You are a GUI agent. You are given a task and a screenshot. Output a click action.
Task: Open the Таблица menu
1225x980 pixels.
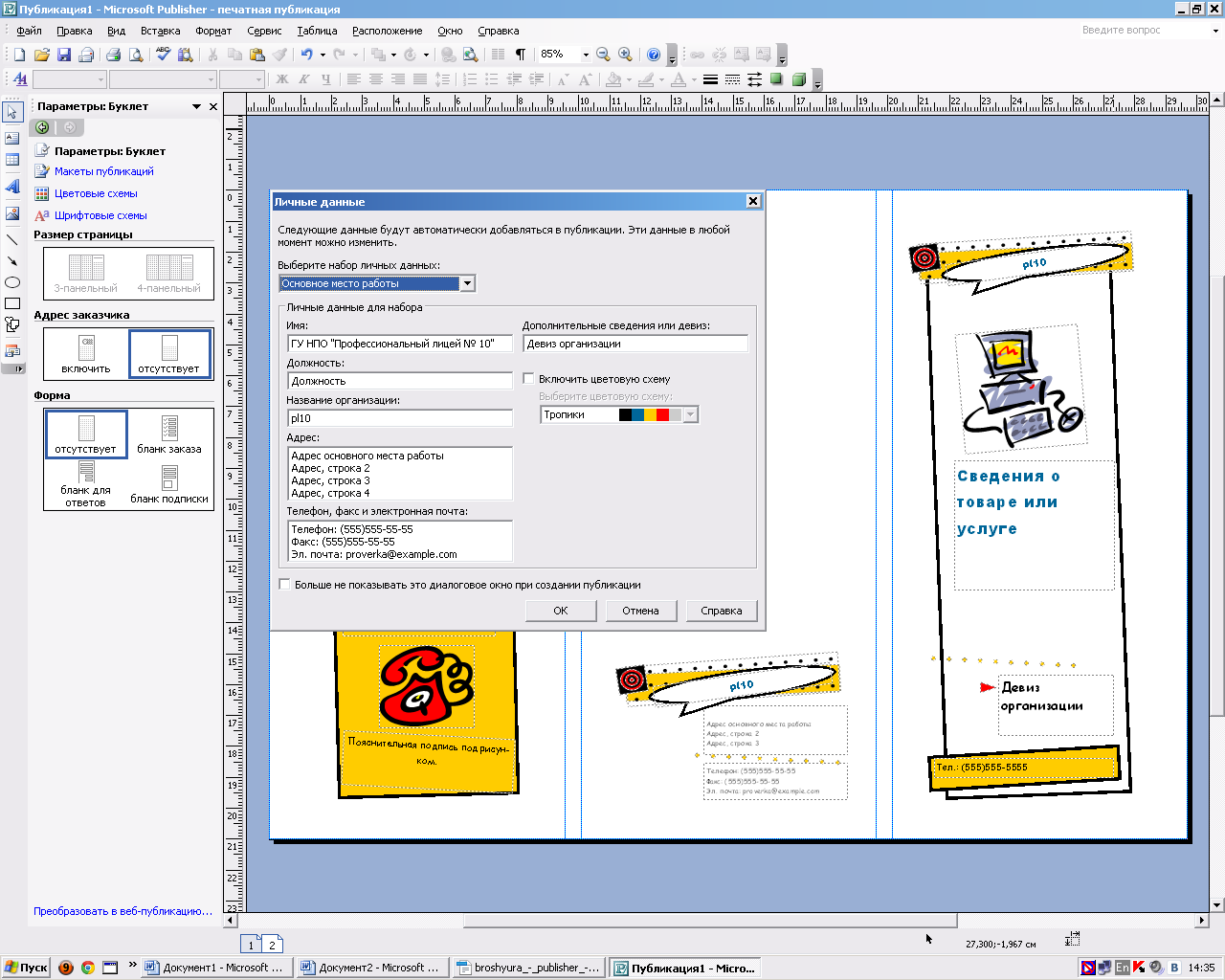[x=317, y=31]
